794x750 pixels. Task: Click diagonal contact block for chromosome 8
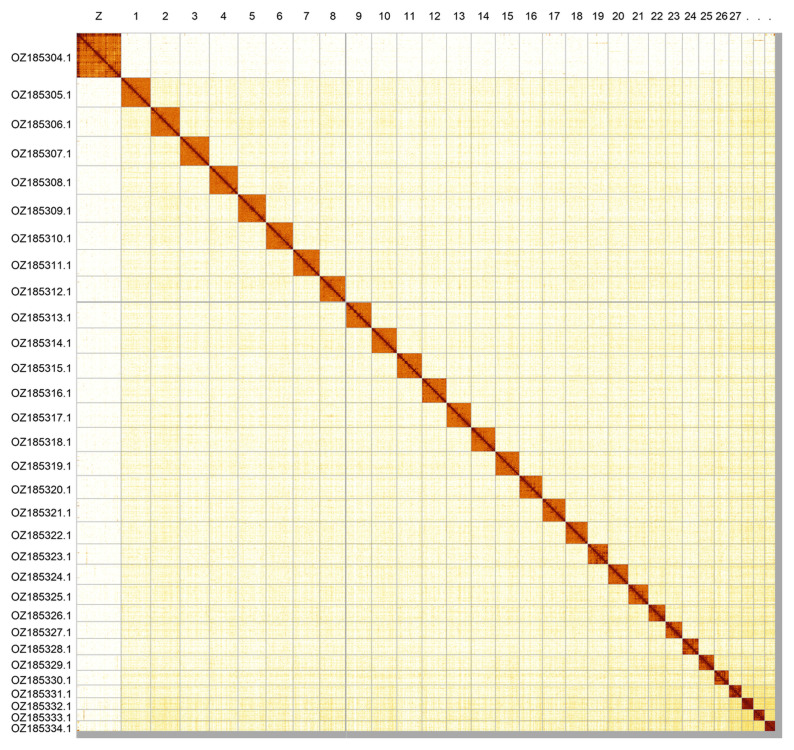coord(332,289)
